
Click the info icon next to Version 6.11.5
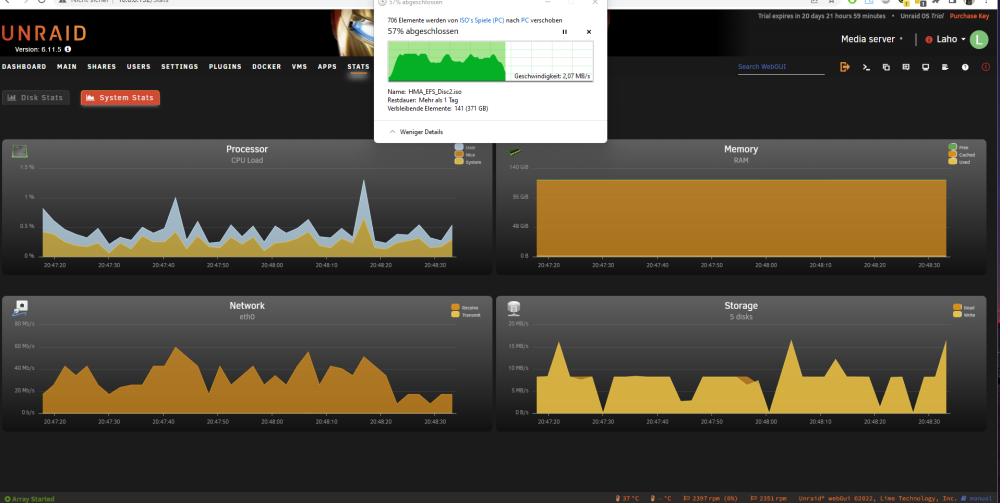click(x=68, y=48)
